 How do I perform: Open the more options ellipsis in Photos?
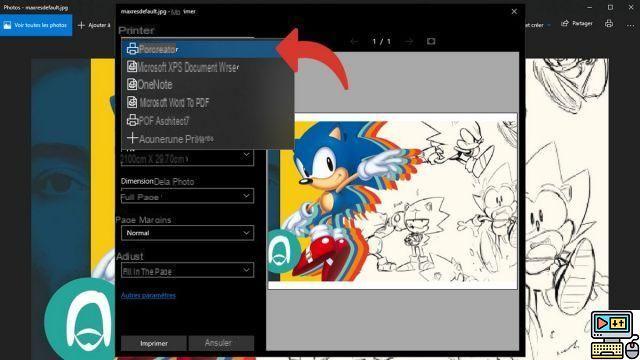(630, 25)
